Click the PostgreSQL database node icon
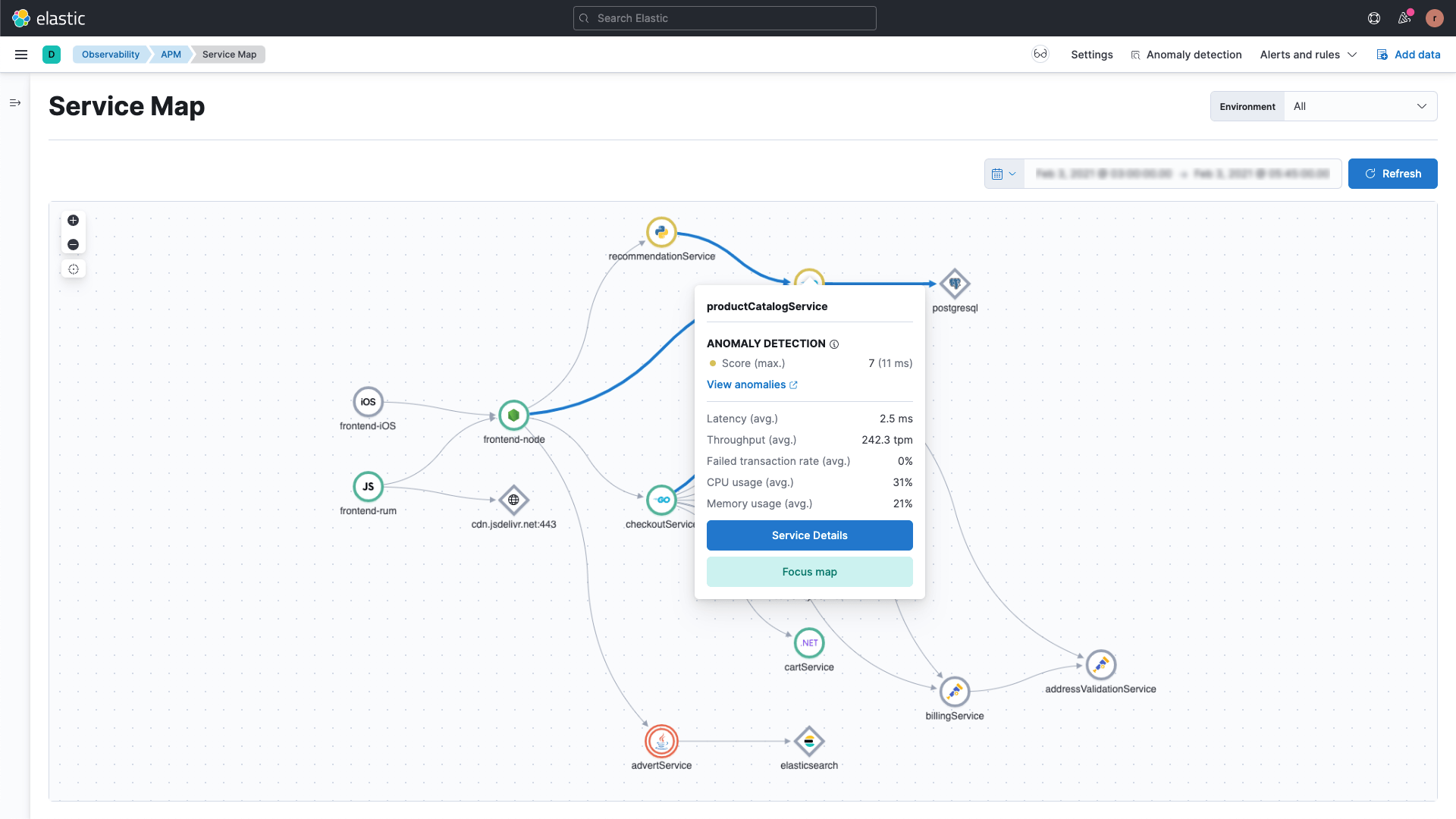 click(x=955, y=283)
